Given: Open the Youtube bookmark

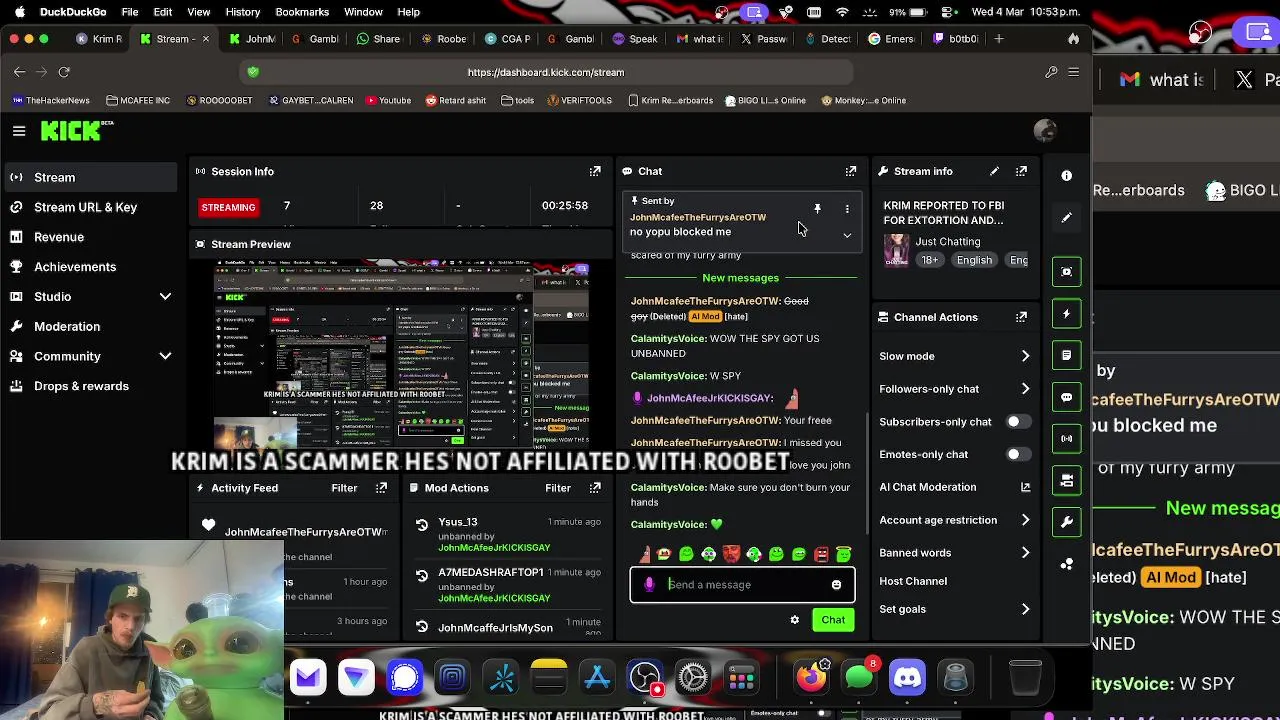Looking at the screenshot, I should (388, 100).
